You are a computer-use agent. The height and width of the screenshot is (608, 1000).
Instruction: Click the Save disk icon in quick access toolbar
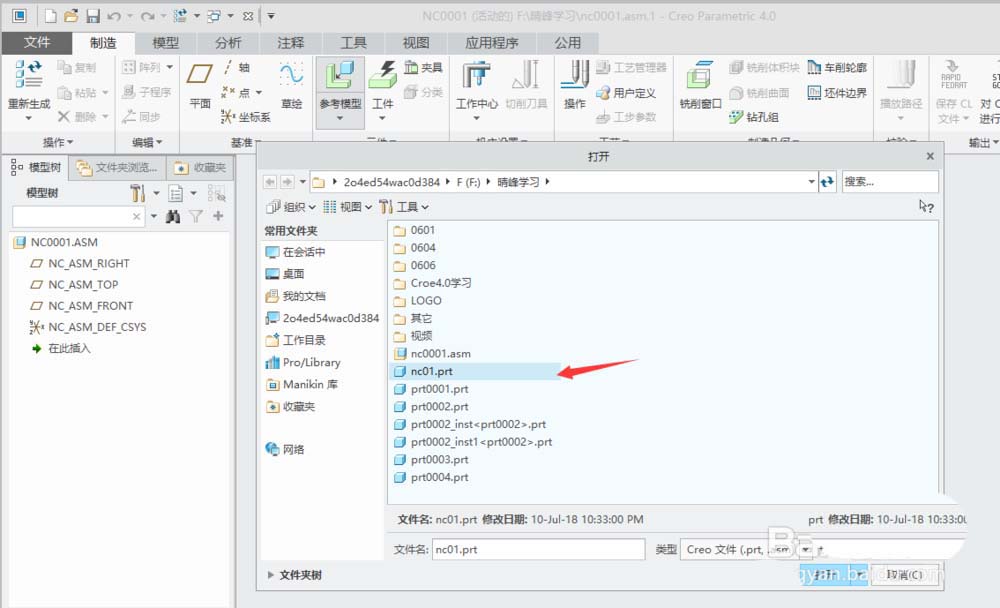(x=93, y=16)
